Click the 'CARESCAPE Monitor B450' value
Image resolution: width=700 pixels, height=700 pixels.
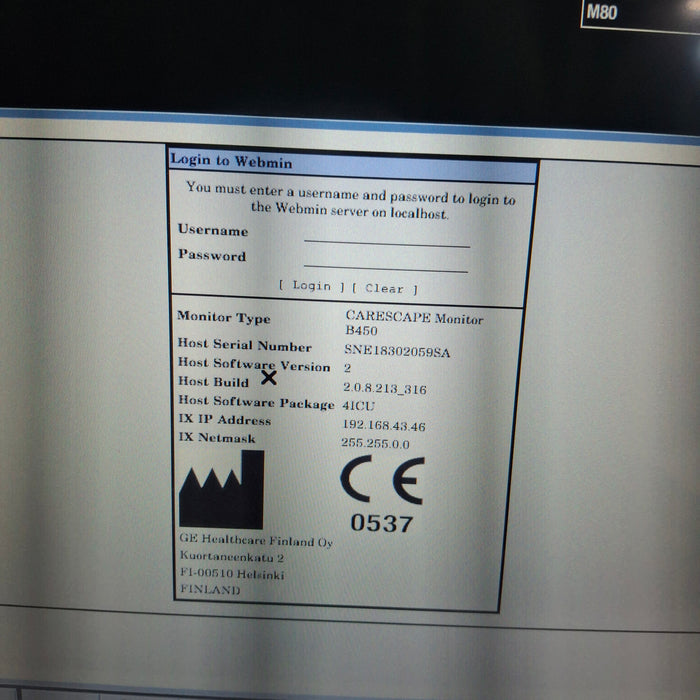pos(414,323)
